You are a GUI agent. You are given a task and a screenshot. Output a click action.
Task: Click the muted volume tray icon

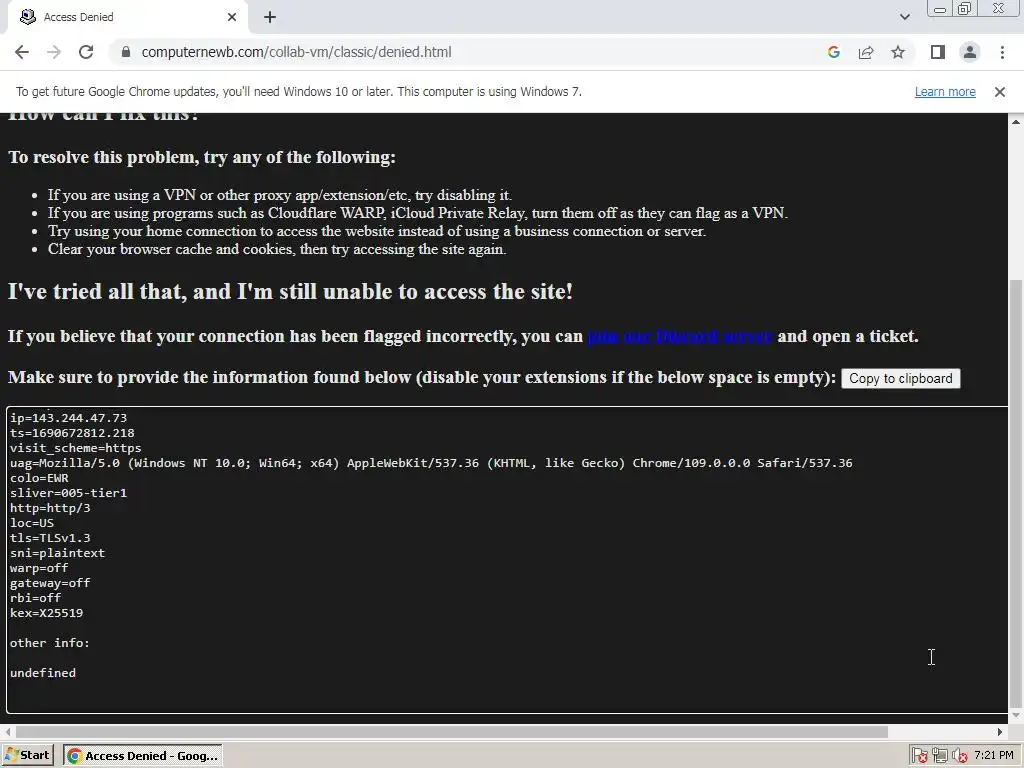(x=959, y=756)
